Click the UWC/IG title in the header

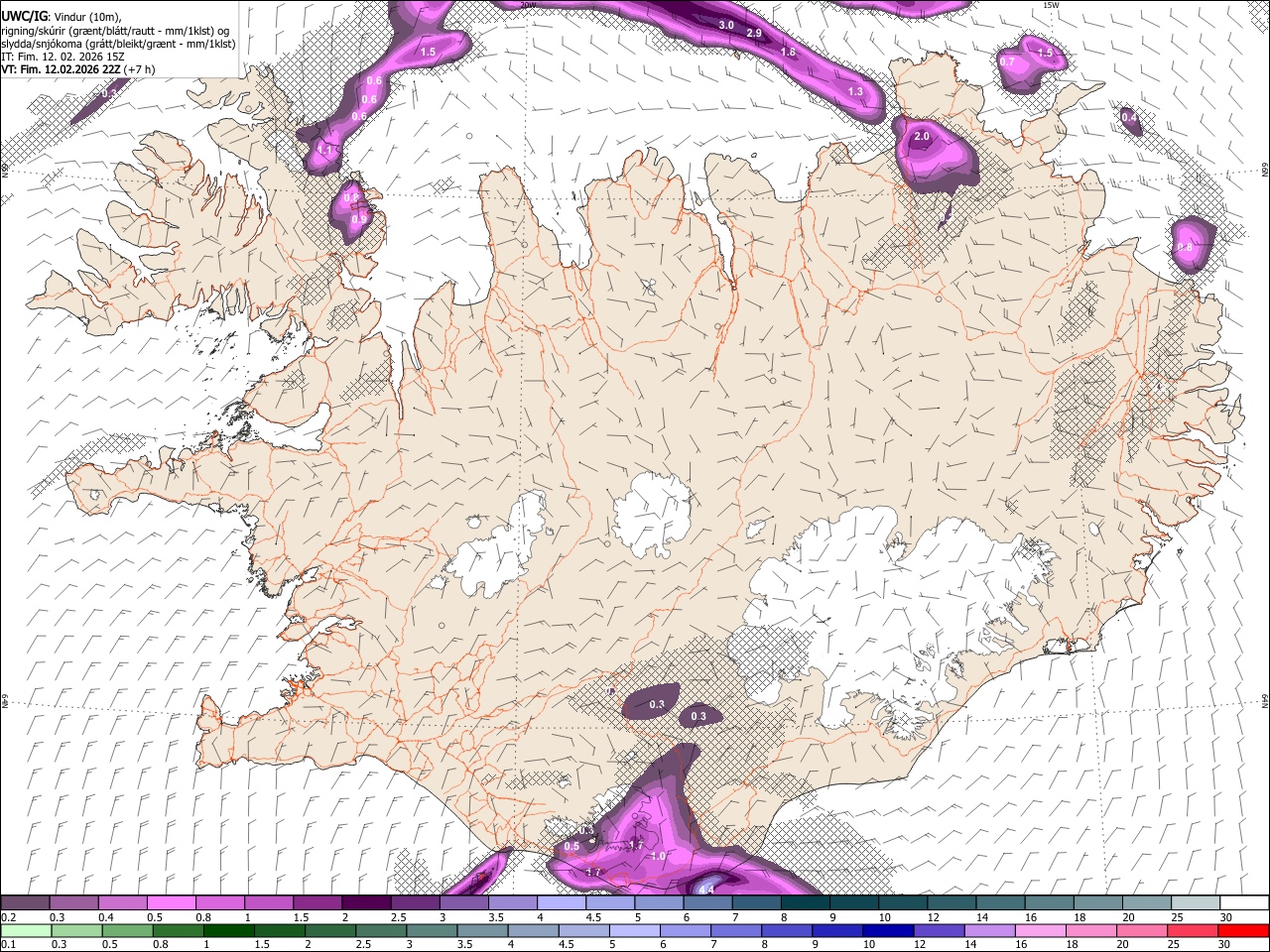[23, 16]
